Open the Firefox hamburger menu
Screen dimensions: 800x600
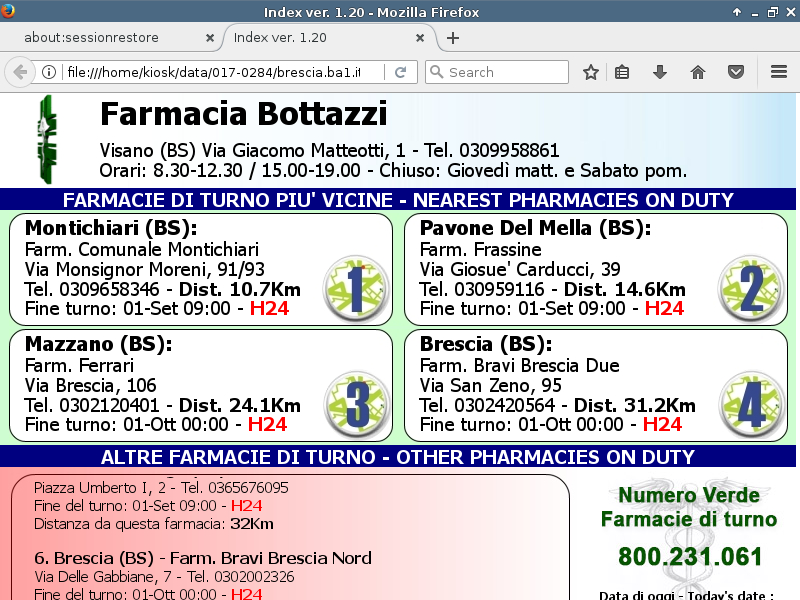click(779, 72)
